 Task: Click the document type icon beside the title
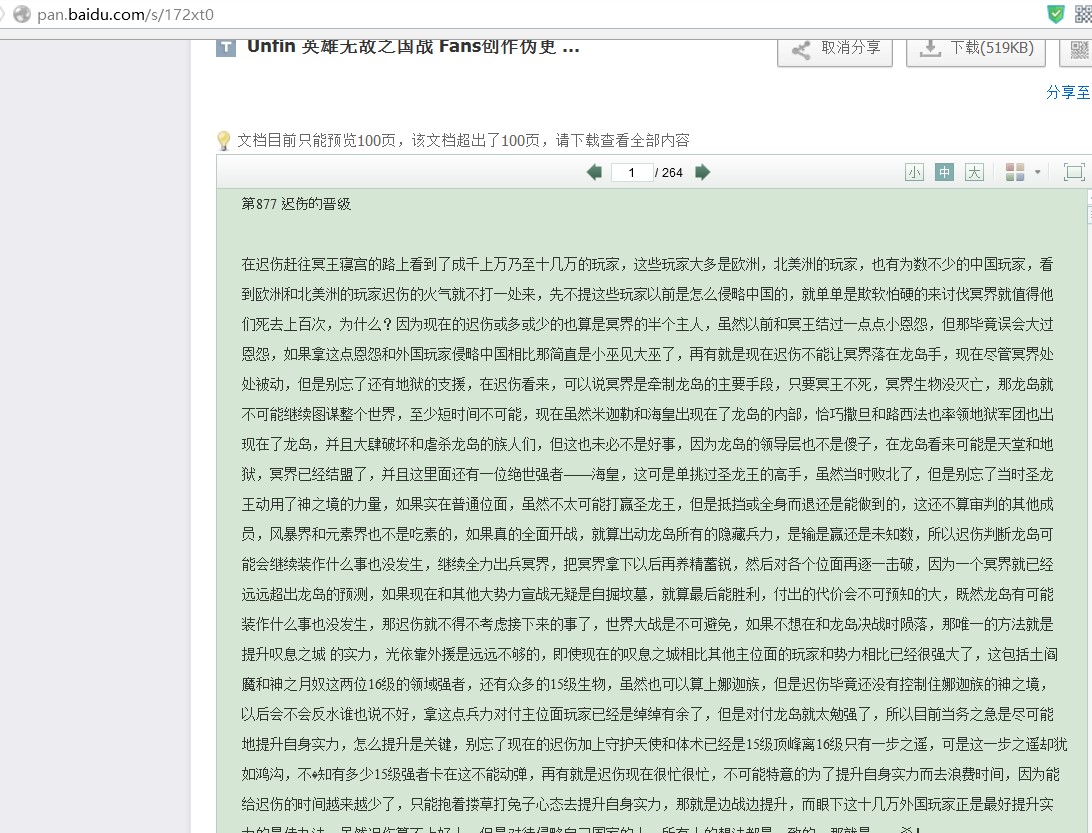pos(226,47)
